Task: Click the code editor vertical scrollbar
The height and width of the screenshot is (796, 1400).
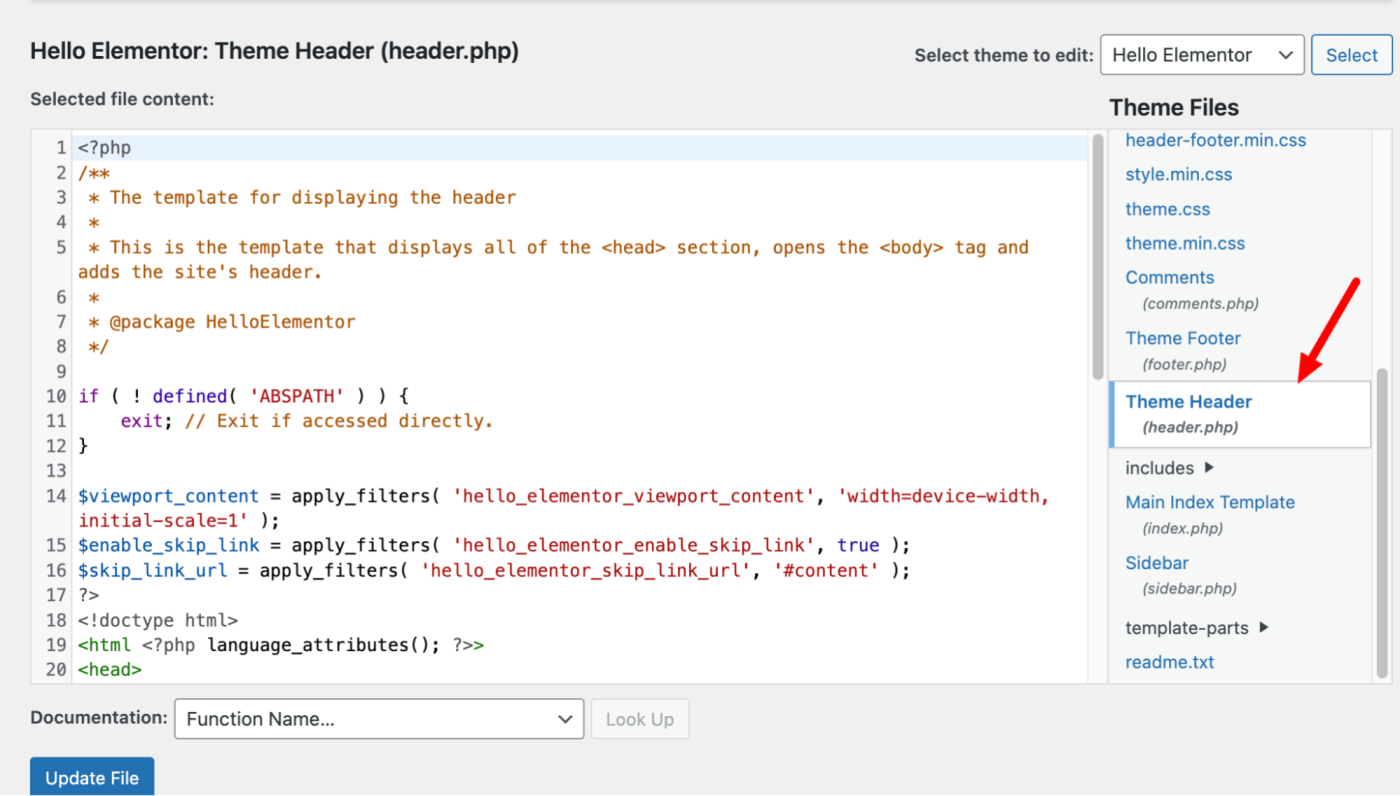Action: (1097, 255)
